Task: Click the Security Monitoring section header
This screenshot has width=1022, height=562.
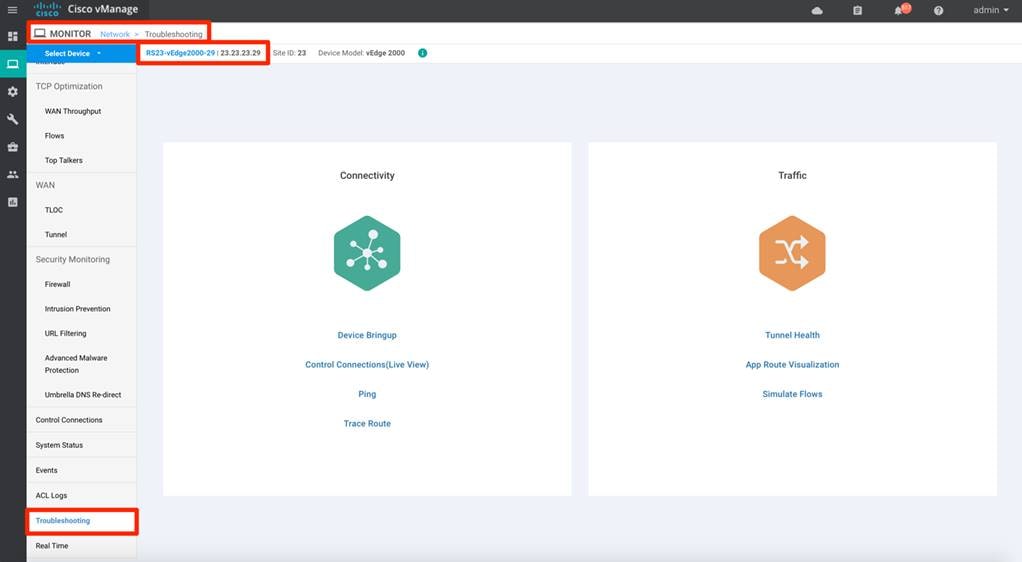Action: tap(72, 259)
